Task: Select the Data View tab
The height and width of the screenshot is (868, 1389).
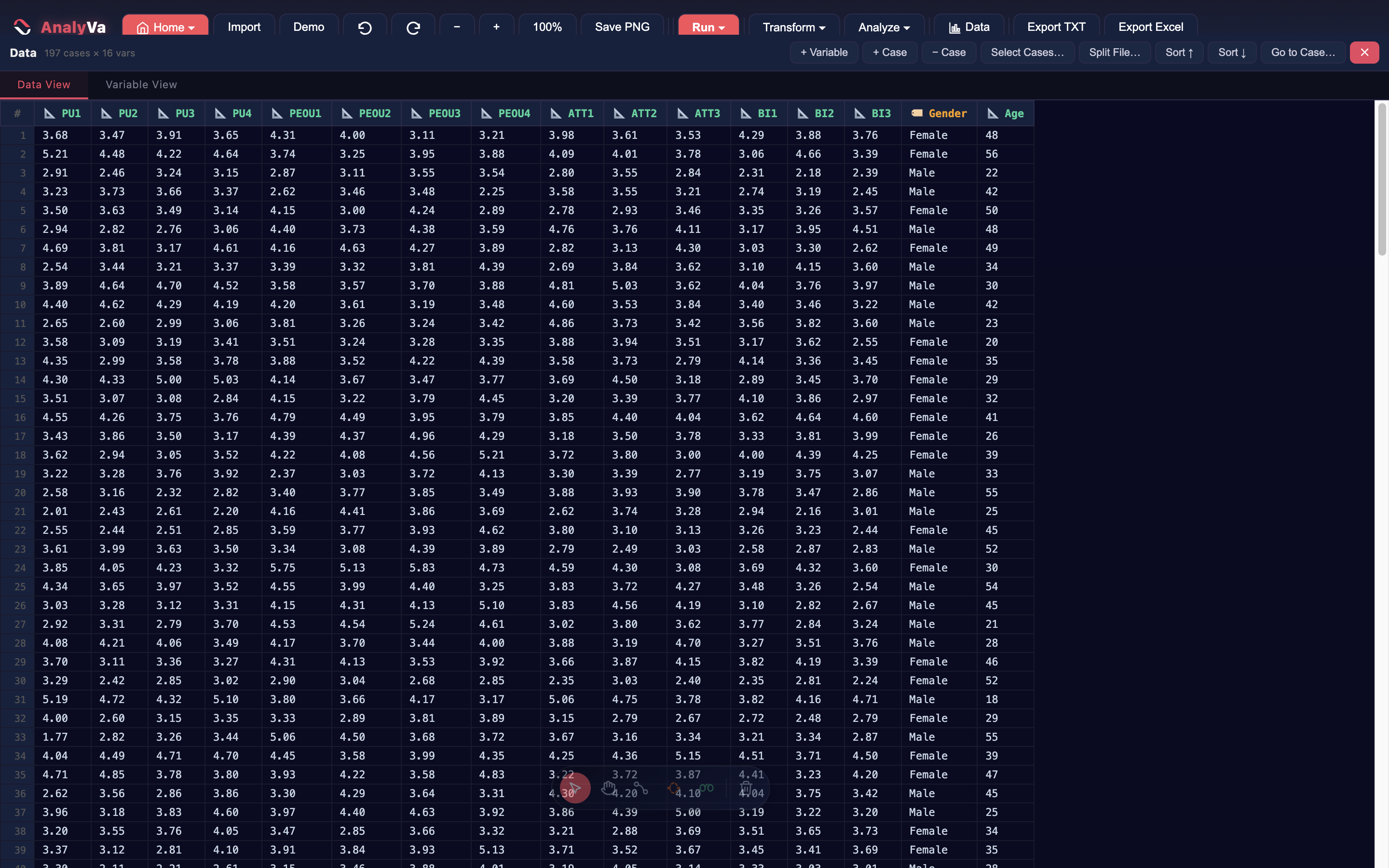Action: [43, 84]
